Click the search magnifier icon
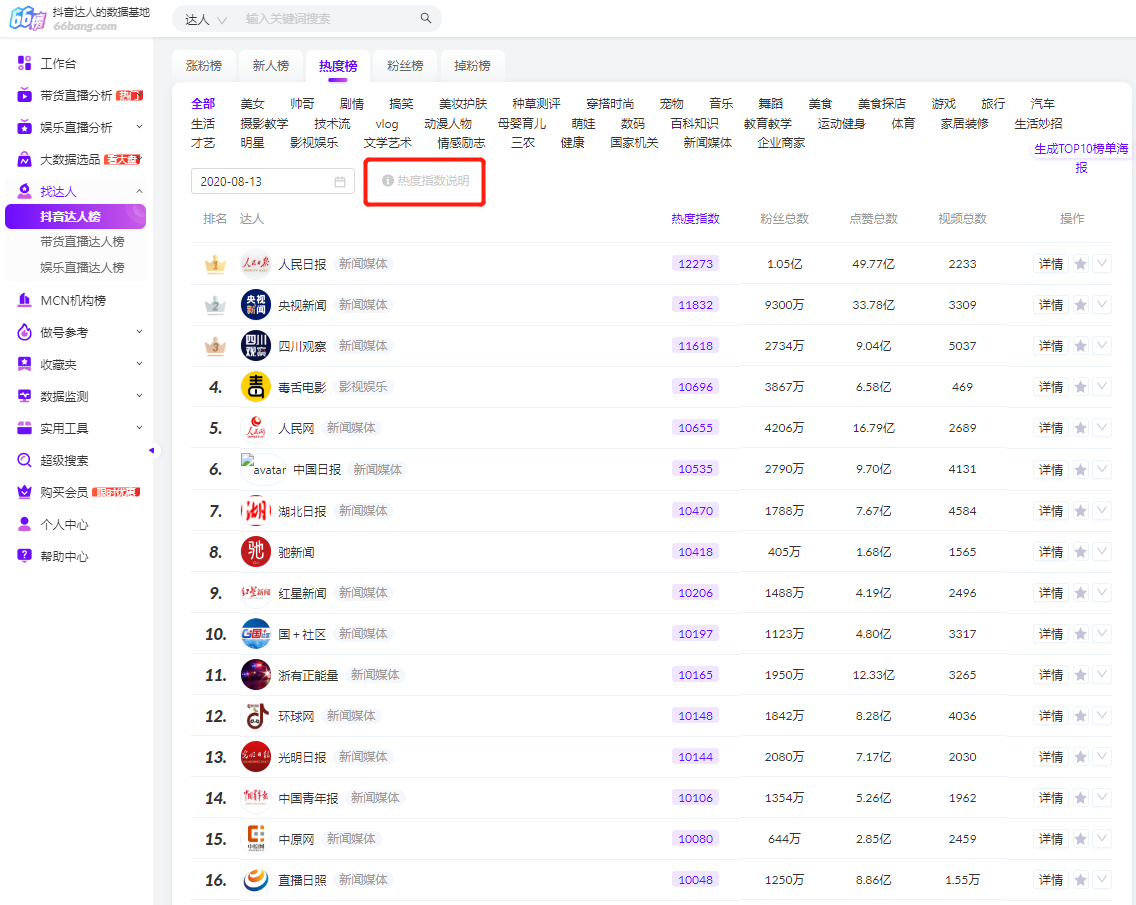Viewport: 1136px width, 905px height. click(x=426, y=19)
